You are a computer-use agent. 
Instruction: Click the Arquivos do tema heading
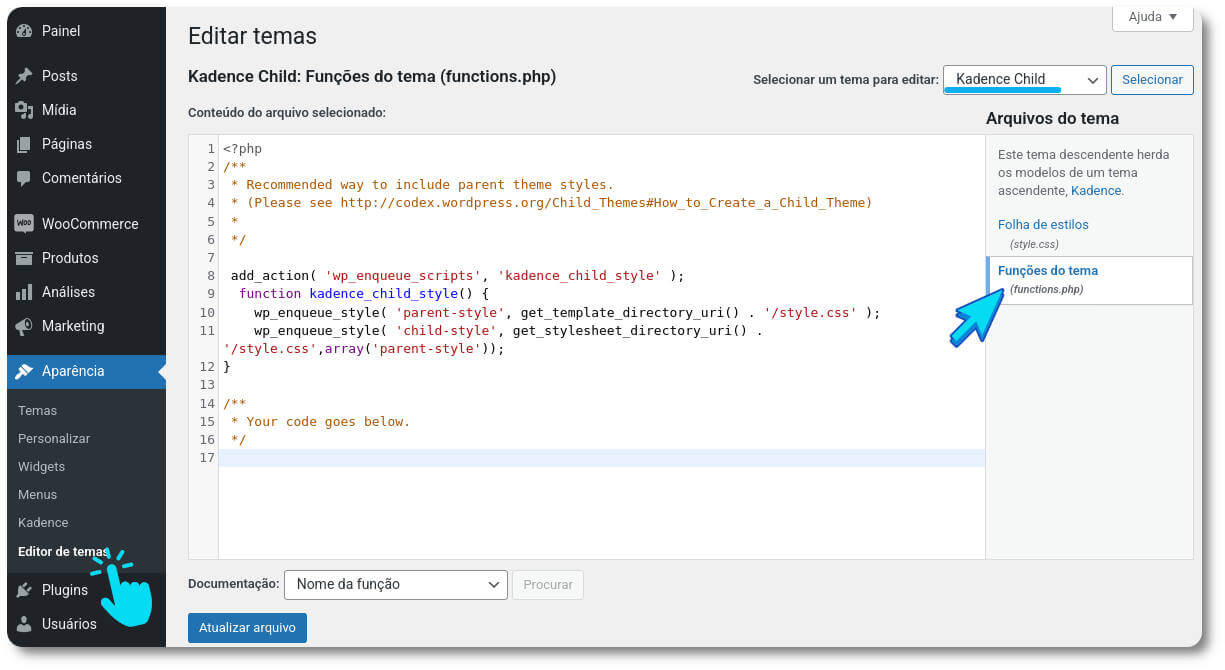tap(1052, 118)
